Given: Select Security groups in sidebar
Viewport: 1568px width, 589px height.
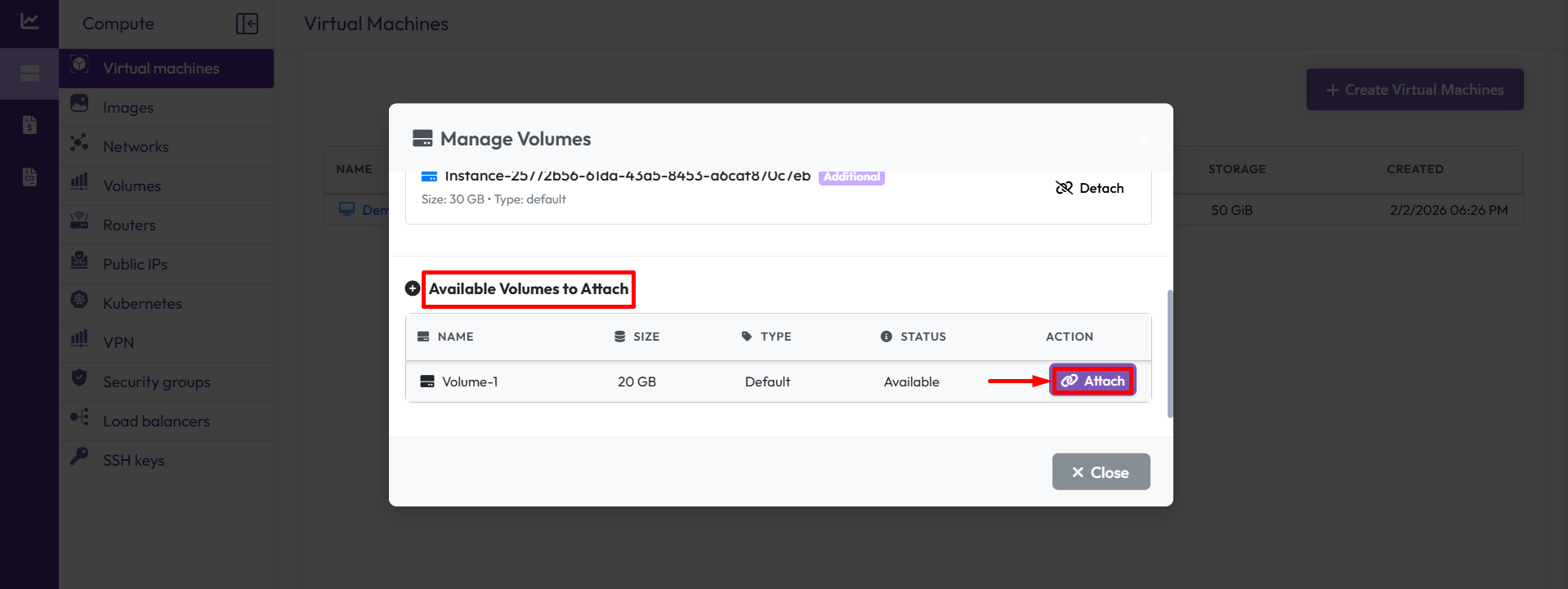Looking at the screenshot, I should point(156,382).
